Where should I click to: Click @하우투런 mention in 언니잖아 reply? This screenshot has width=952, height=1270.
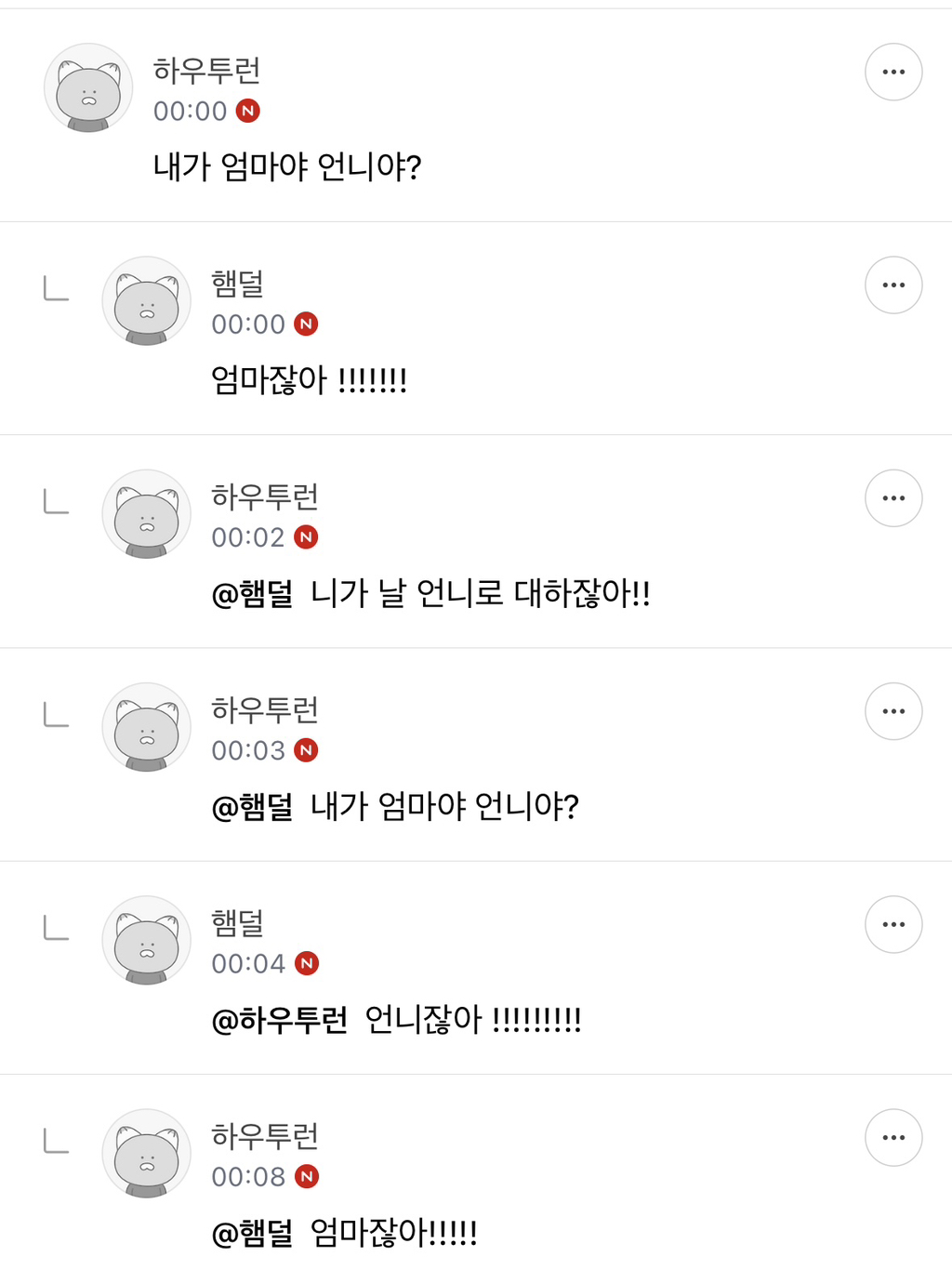(280, 1020)
